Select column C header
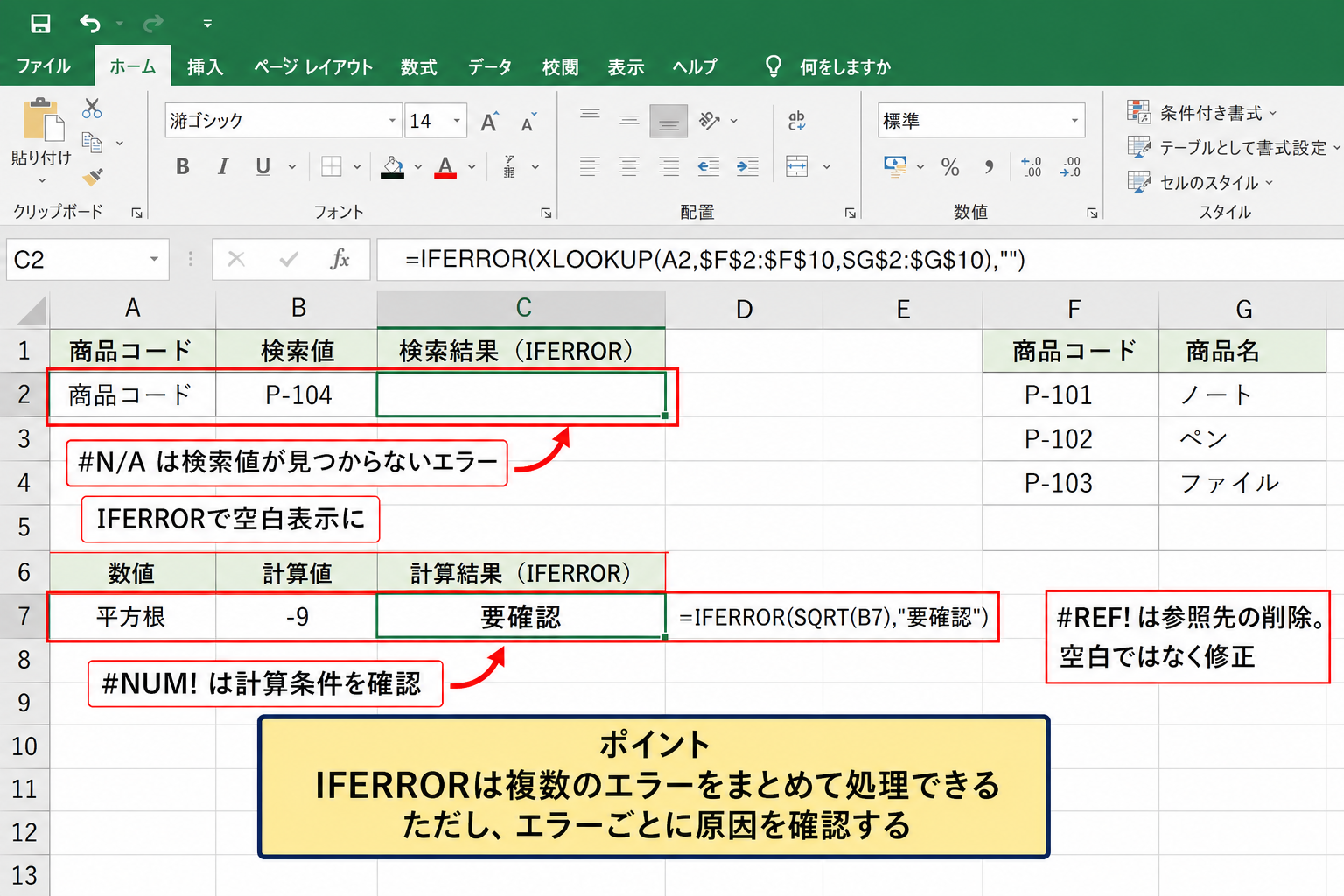The image size is (1344, 896). (x=521, y=308)
